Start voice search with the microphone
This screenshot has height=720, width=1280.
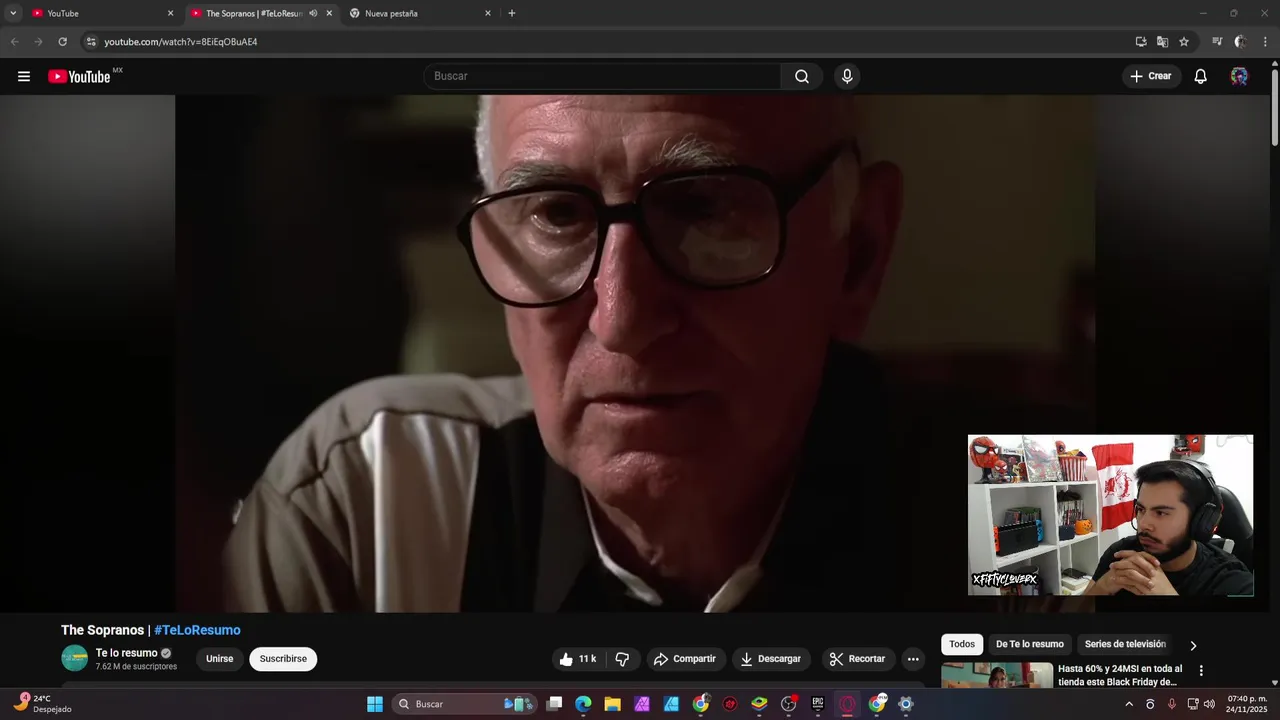tap(847, 76)
